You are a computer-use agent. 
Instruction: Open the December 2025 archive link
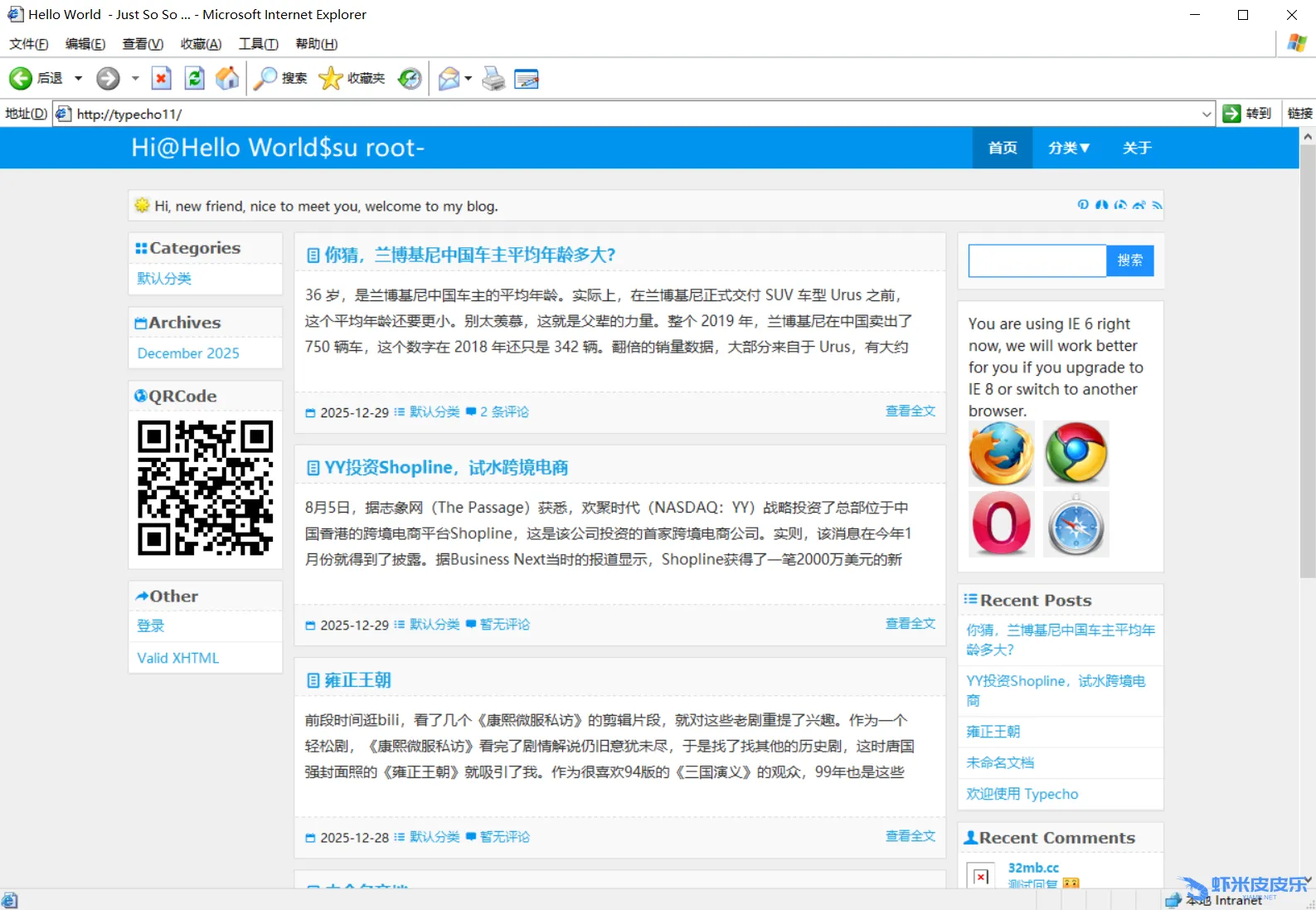pyautogui.click(x=188, y=353)
